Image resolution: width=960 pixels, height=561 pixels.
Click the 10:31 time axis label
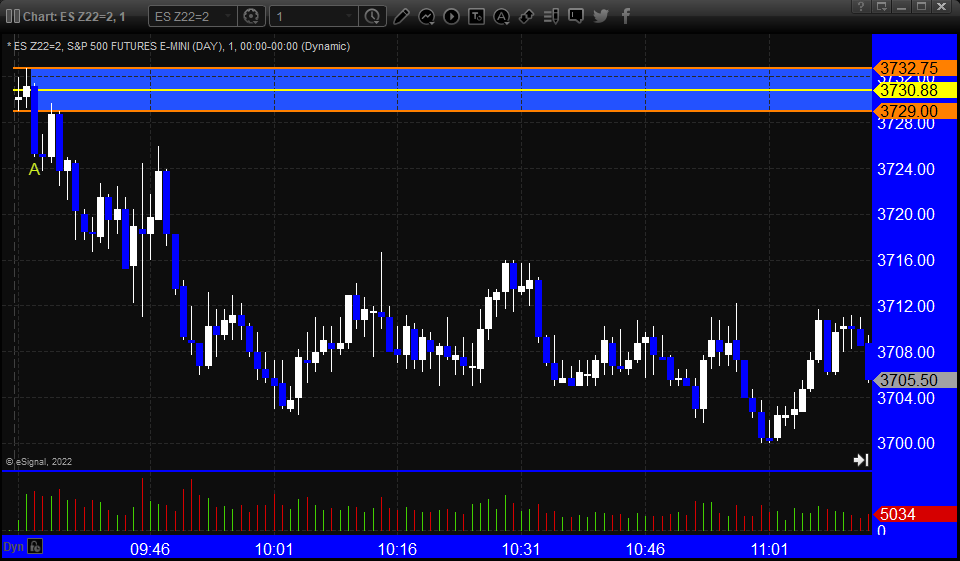521,549
